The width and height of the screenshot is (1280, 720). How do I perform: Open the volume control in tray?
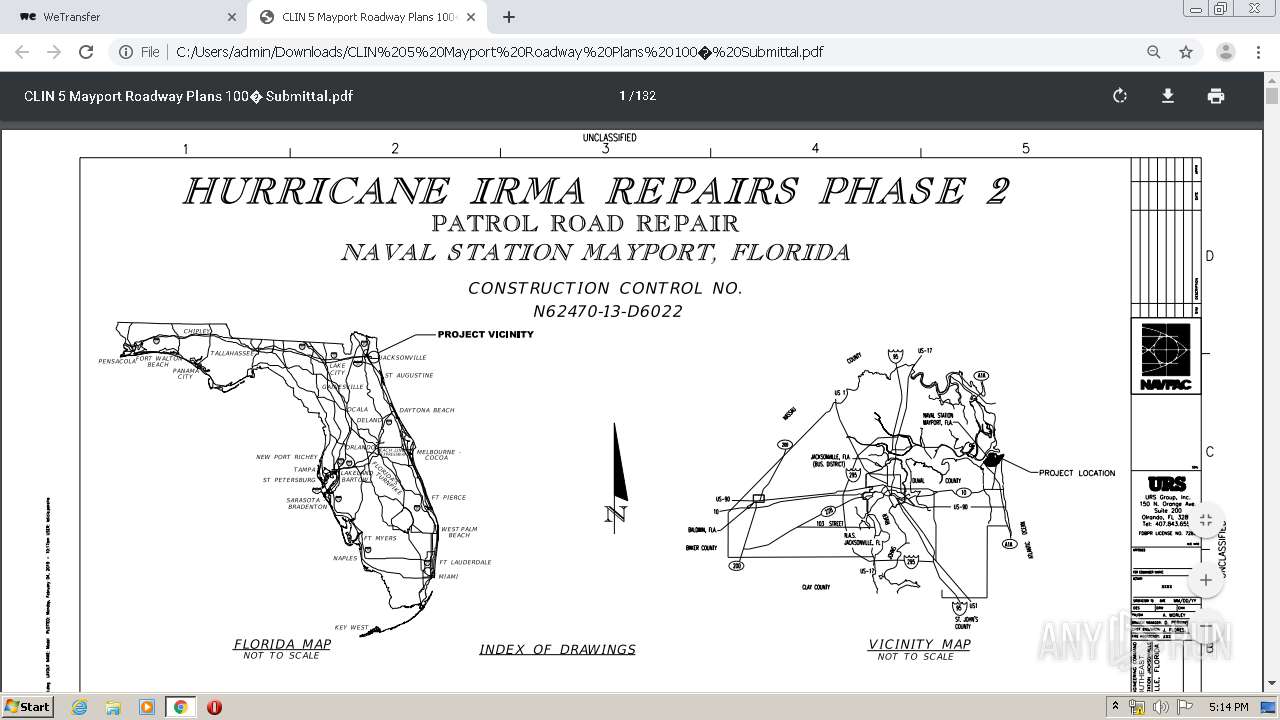[x=1160, y=707]
